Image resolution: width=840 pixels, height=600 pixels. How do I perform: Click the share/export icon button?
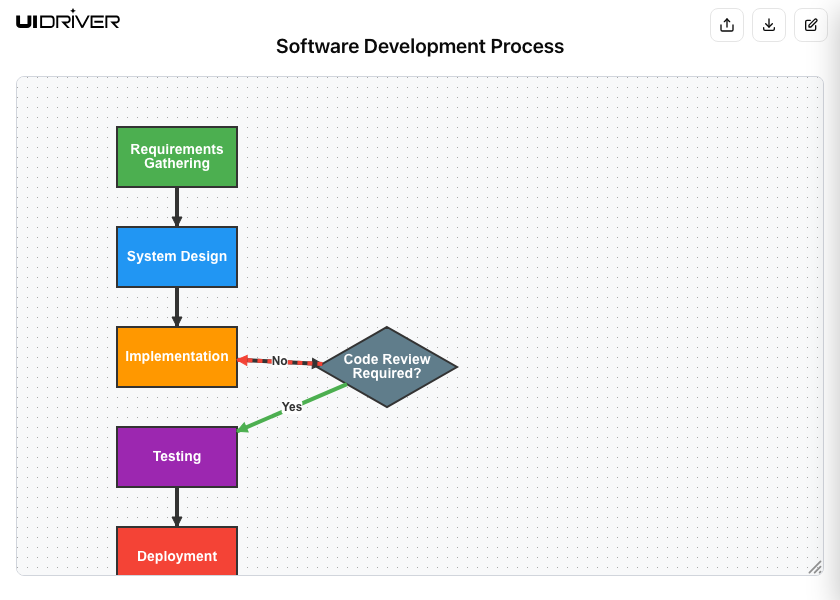point(727,25)
